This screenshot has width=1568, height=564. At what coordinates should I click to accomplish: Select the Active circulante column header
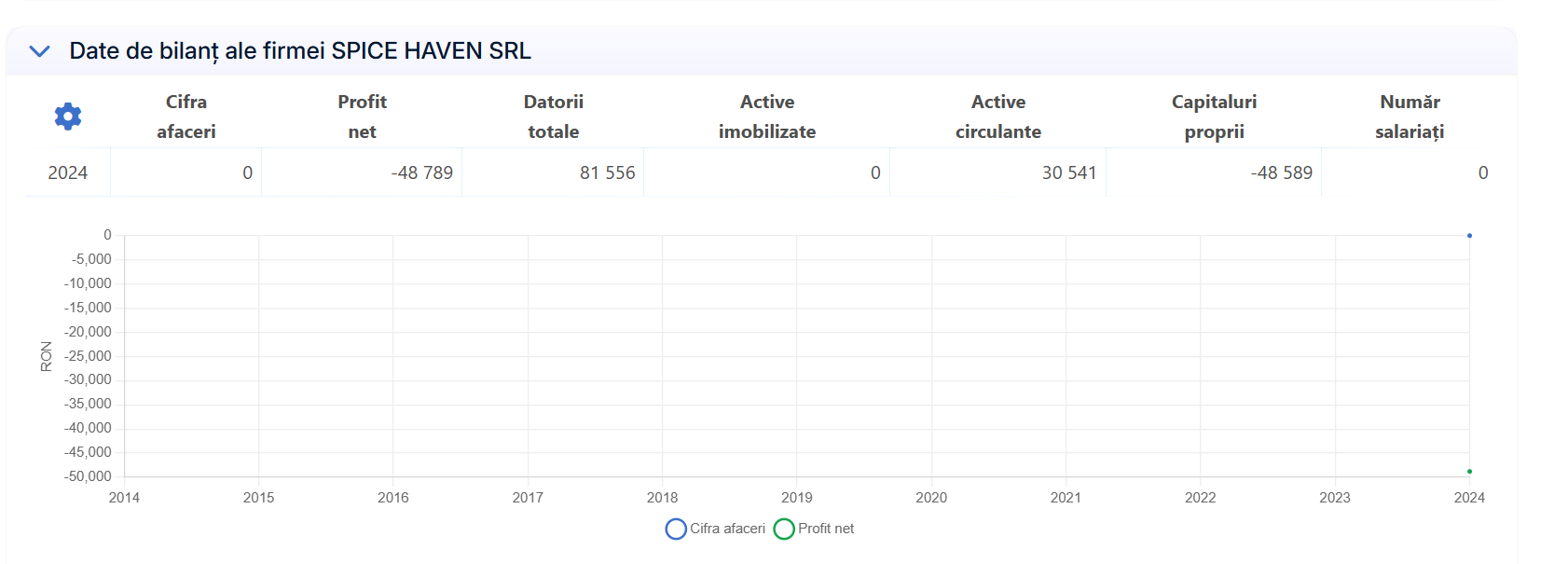coord(997,117)
